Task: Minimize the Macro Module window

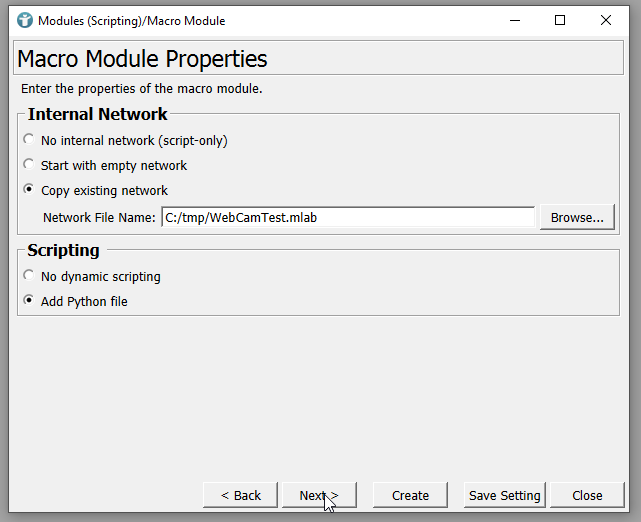Action: click(x=514, y=20)
